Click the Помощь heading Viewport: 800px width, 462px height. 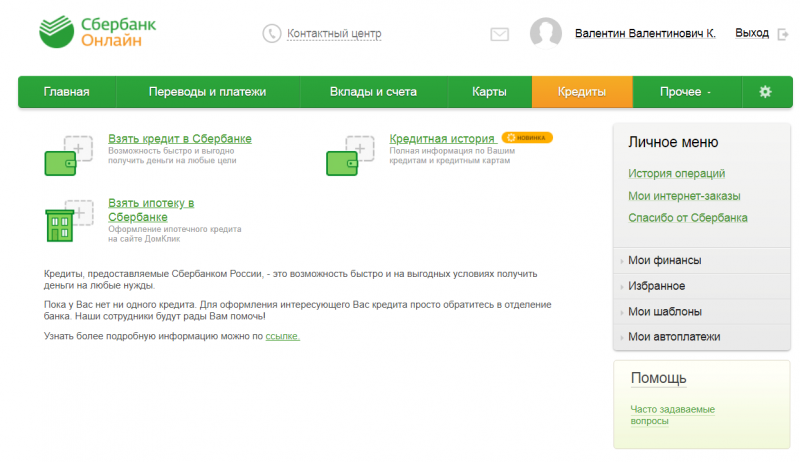[658, 378]
